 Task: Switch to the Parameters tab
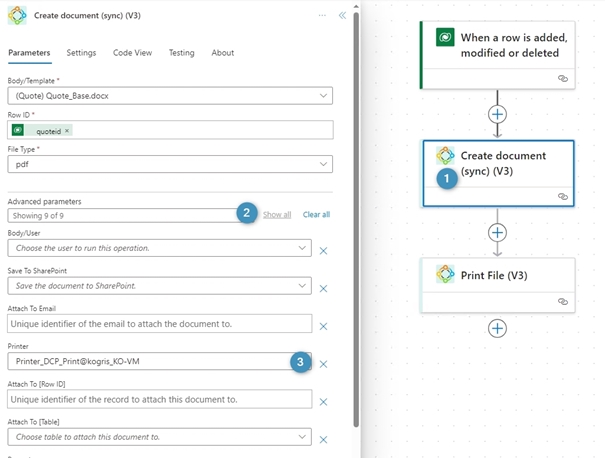click(x=29, y=53)
